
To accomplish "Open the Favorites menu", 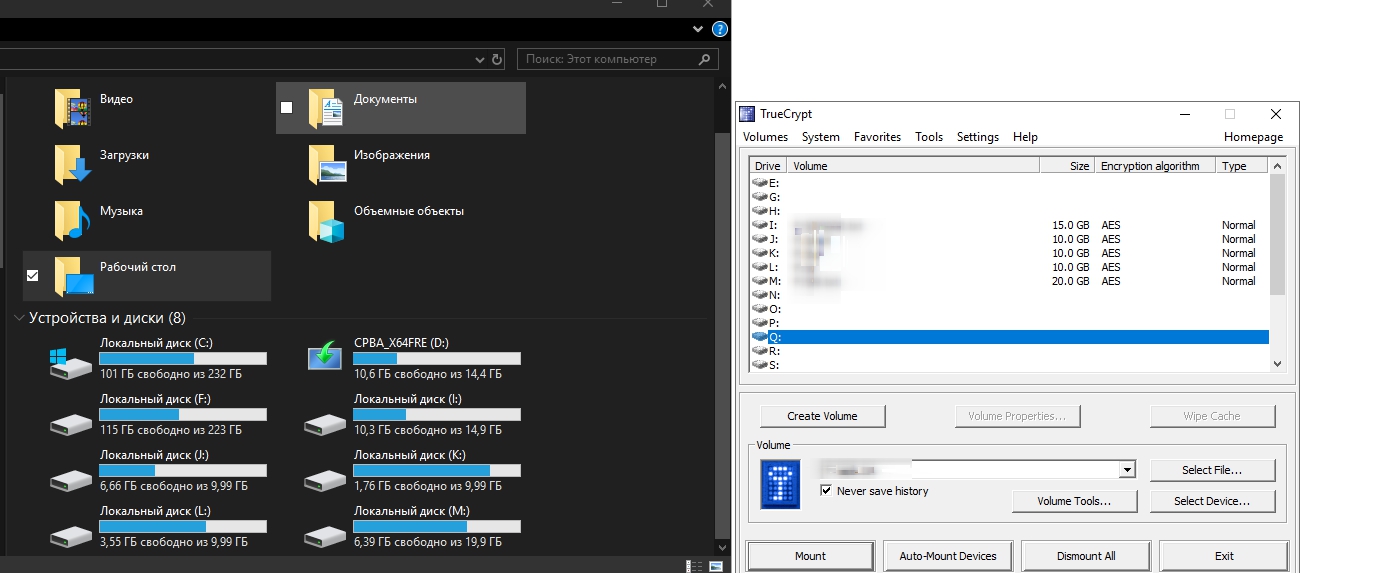I will click(877, 137).
